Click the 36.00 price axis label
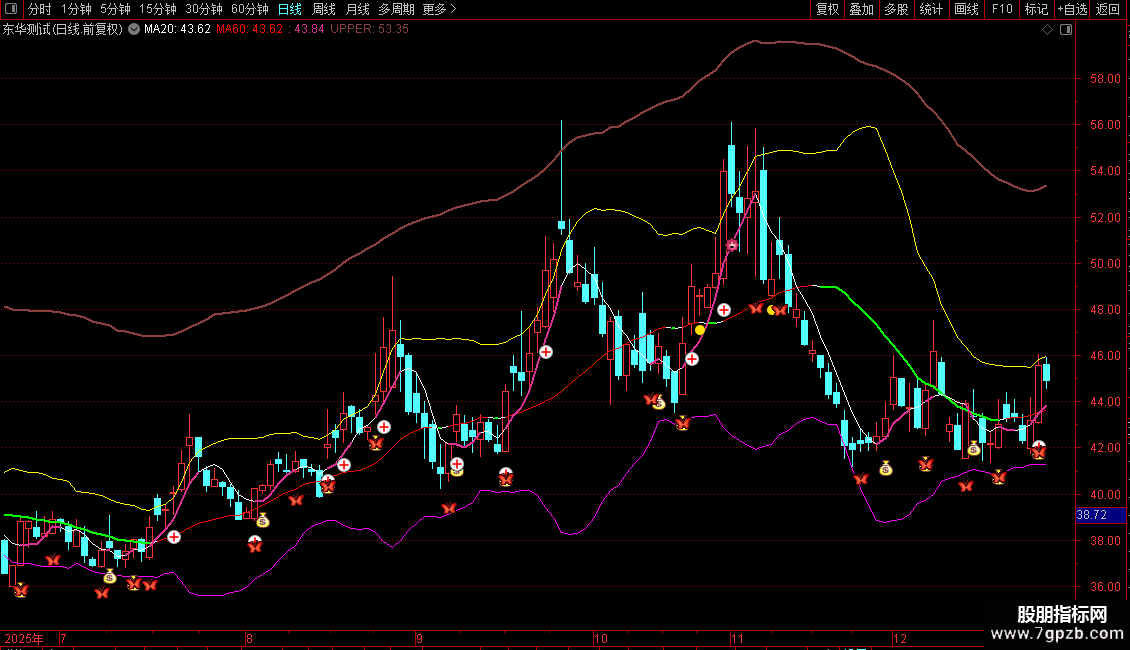Image resolution: width=1130 pixels, height=650 pixels. [1105, 587]
